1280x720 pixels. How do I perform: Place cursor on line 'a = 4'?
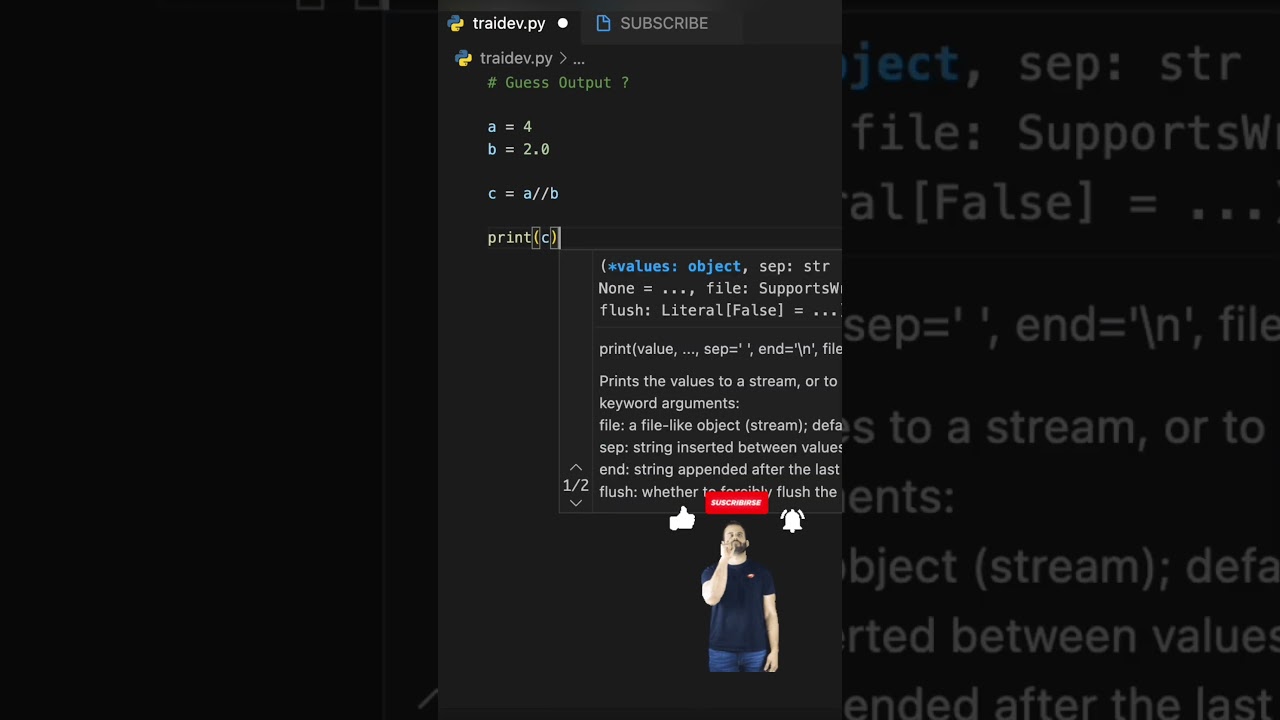(510, 127)
